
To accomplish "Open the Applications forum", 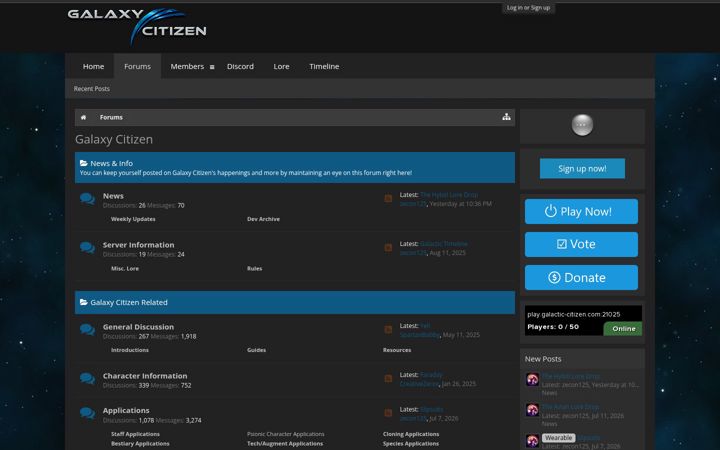I will coord(126,410).
